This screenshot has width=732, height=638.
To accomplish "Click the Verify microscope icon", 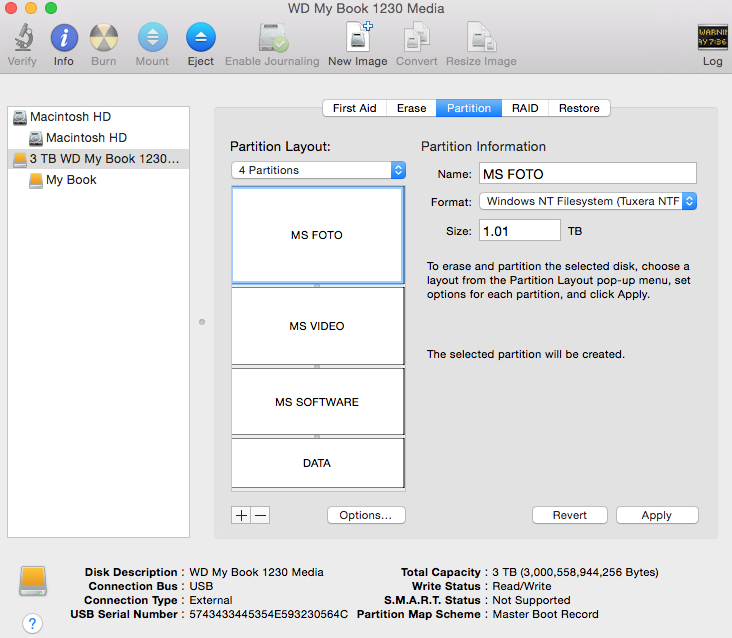I will [x=22, y=39].
